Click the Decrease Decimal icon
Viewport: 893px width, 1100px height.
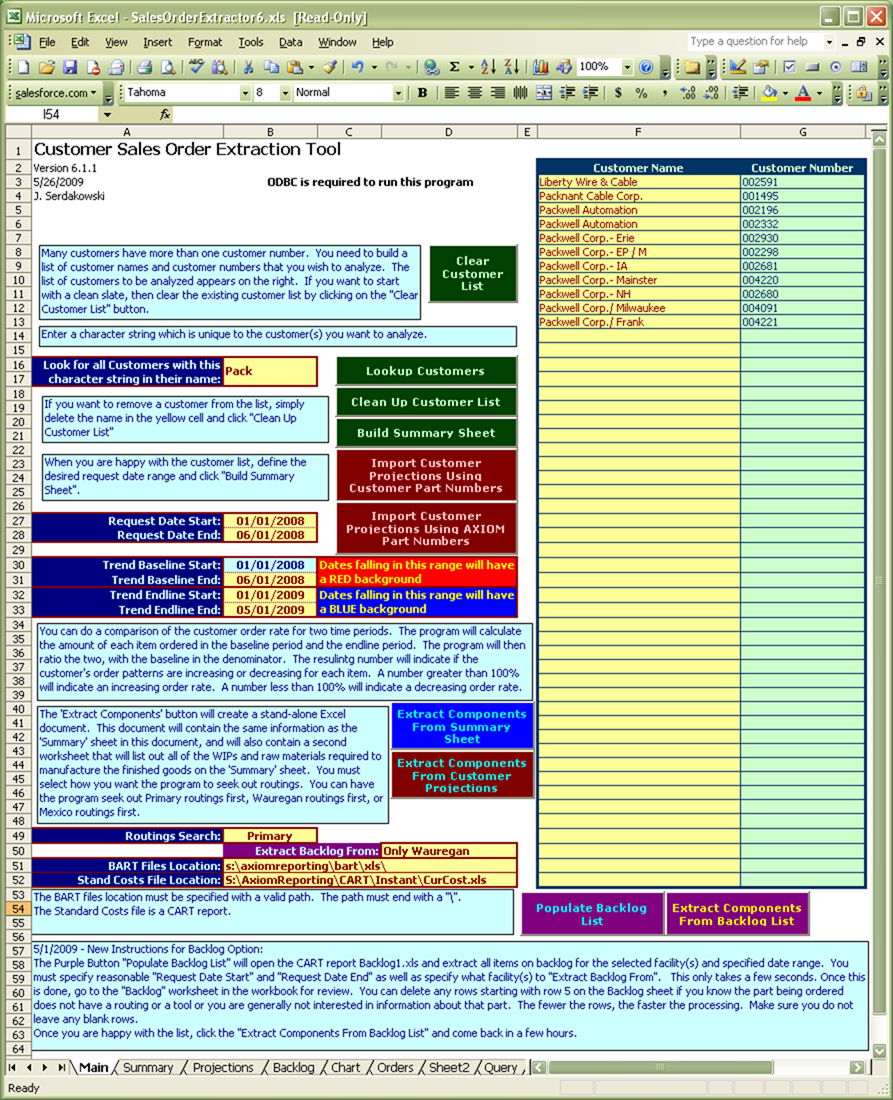(x=711, y=93)
